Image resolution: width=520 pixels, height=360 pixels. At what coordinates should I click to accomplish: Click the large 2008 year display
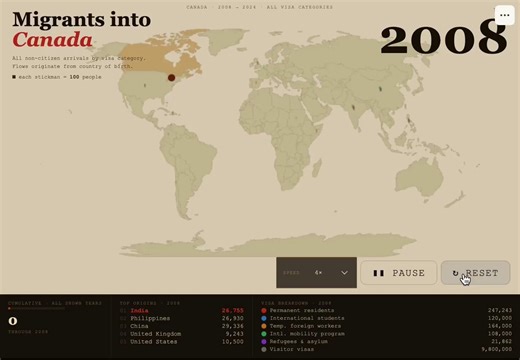[x=443, y=37]
